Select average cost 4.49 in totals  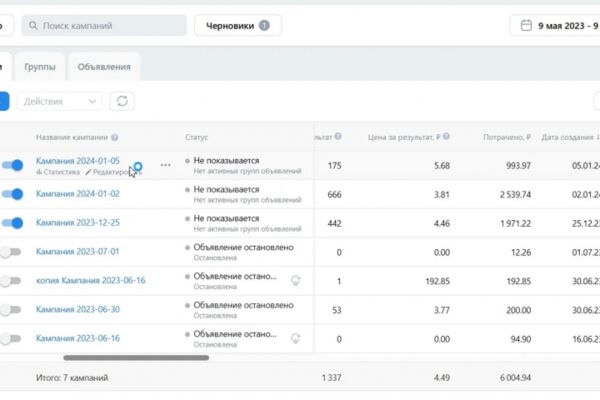pos(442,378)
